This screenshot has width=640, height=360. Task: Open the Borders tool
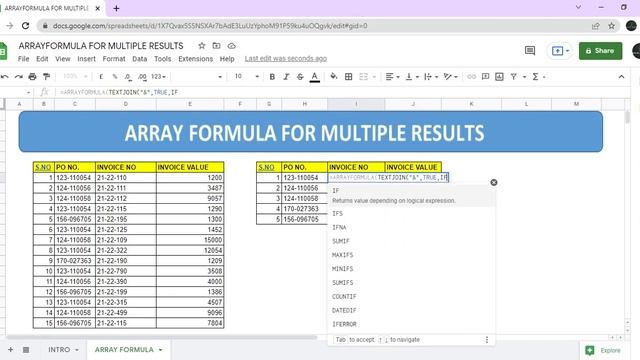tap(349, 77)
